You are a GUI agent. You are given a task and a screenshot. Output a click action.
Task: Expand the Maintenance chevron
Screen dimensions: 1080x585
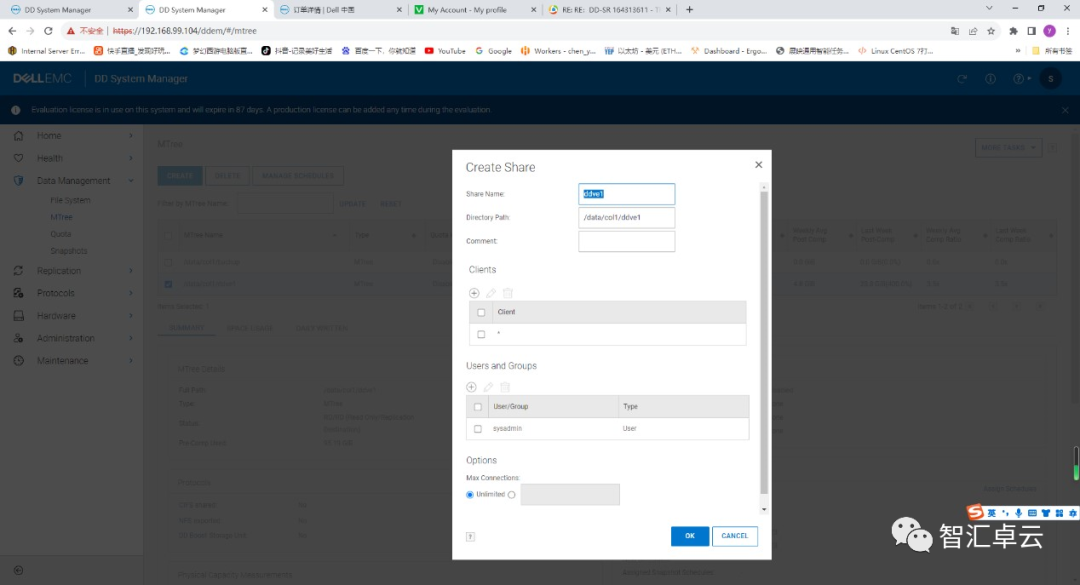(131, 360)
